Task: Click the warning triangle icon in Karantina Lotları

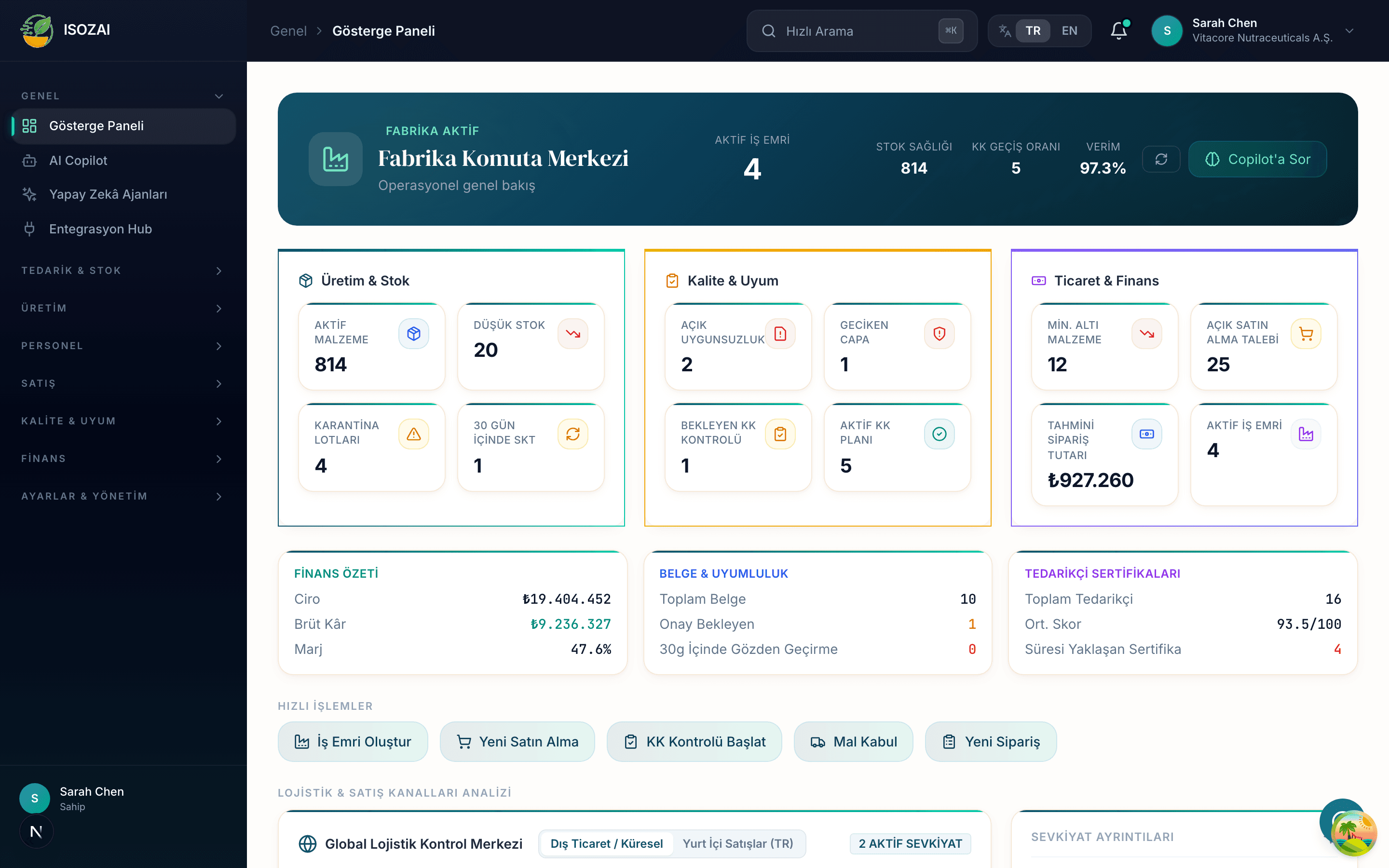Action: tap(414, 434)
